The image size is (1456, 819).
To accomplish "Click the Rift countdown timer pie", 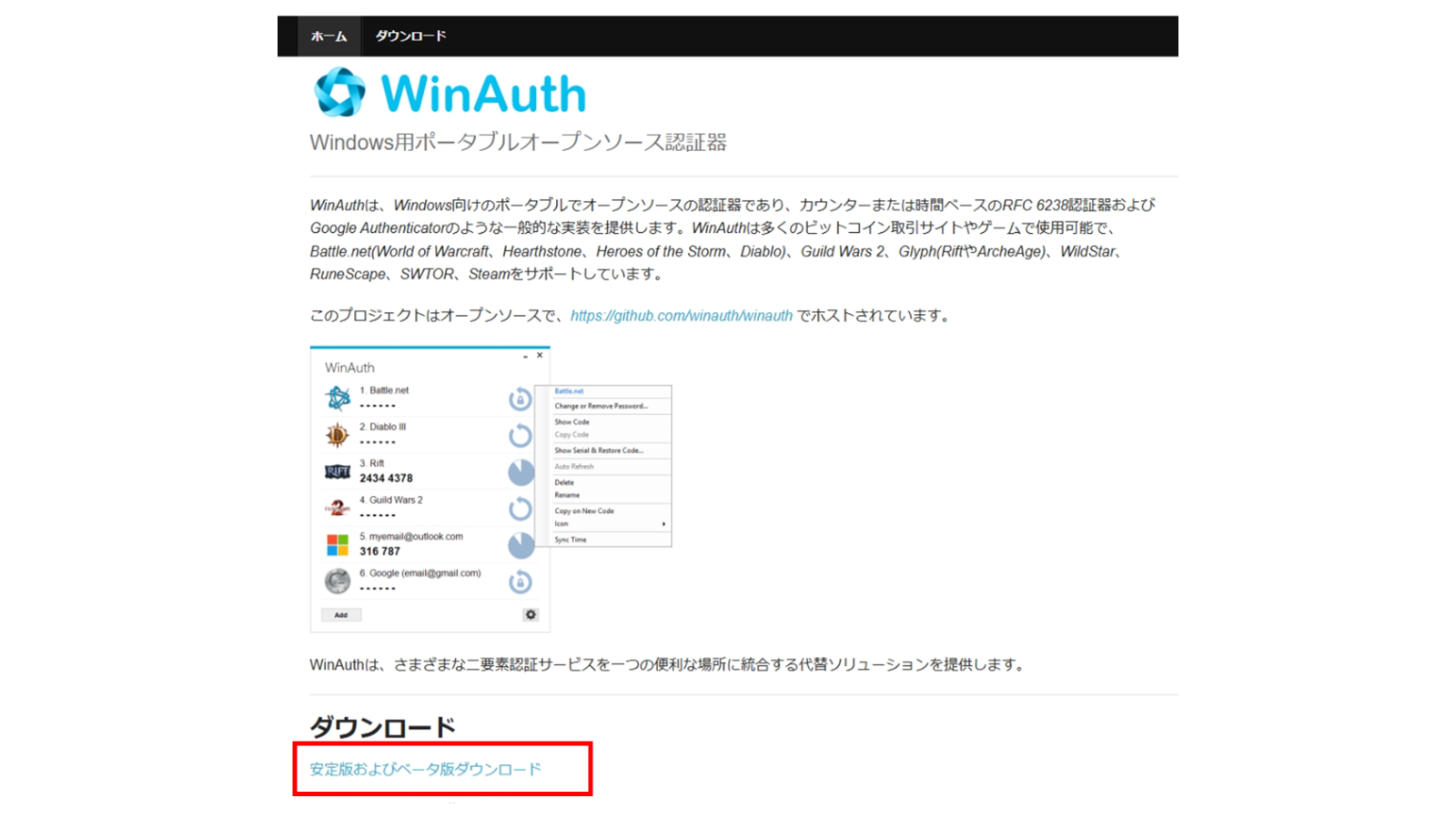I will click(521, 472).
